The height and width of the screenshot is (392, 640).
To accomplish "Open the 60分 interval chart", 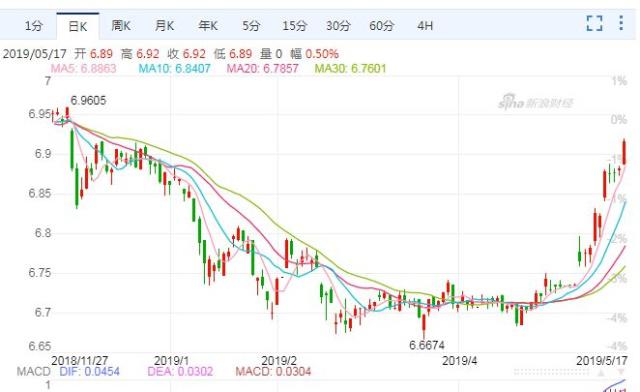I will click(382, 26).
